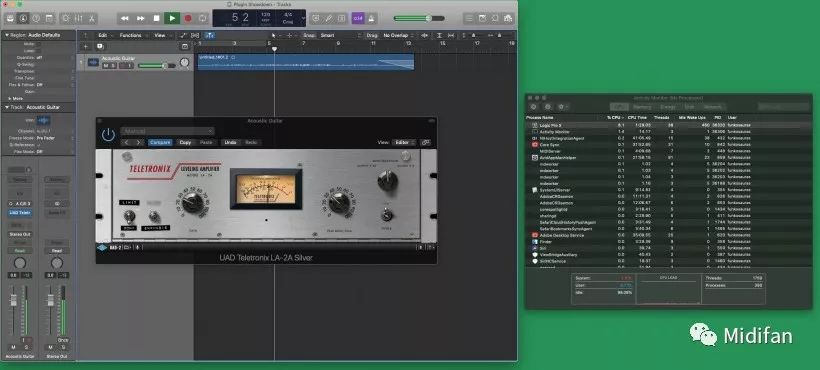Click Compare button in plugin
Viewport: 820px width, 370px height.
pos(160,142)
